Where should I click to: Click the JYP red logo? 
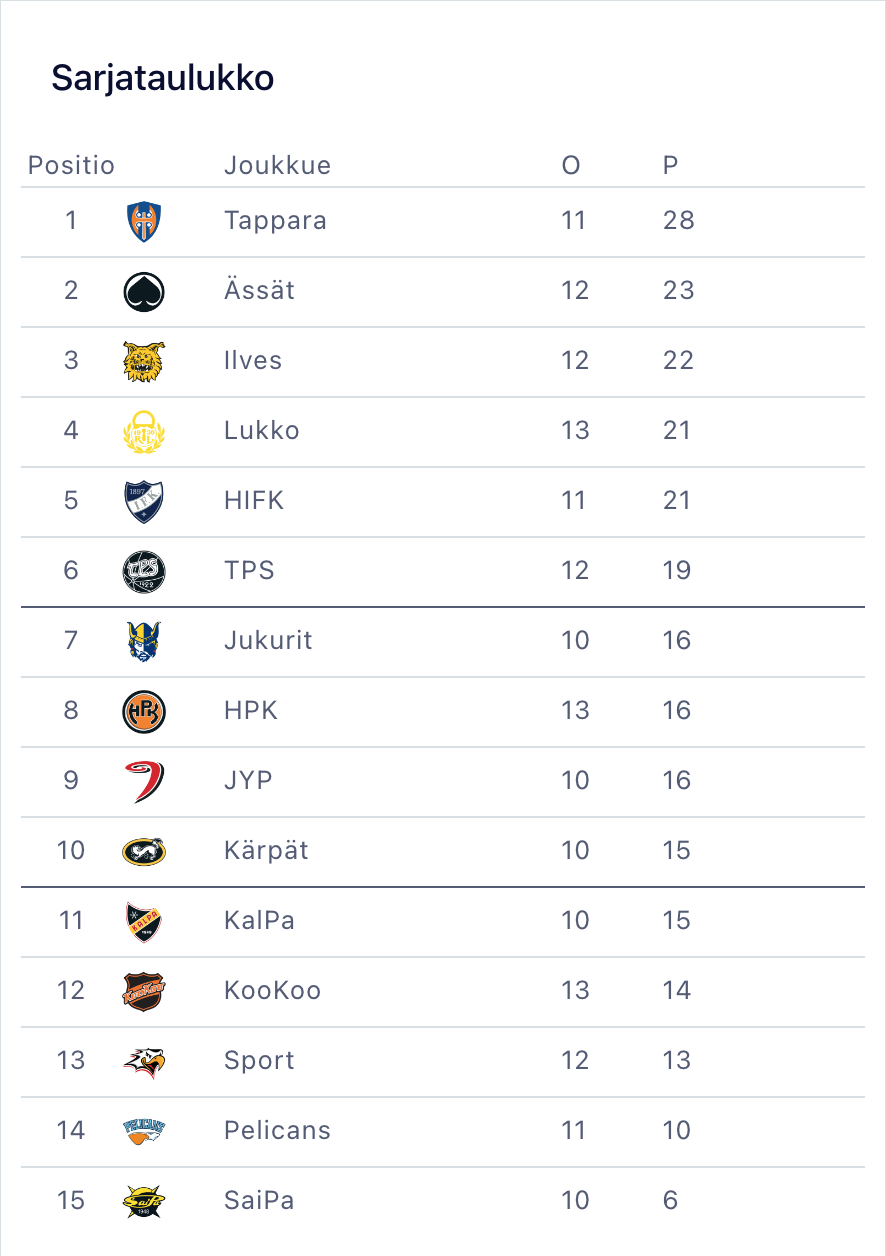click(x=144, y=781)
